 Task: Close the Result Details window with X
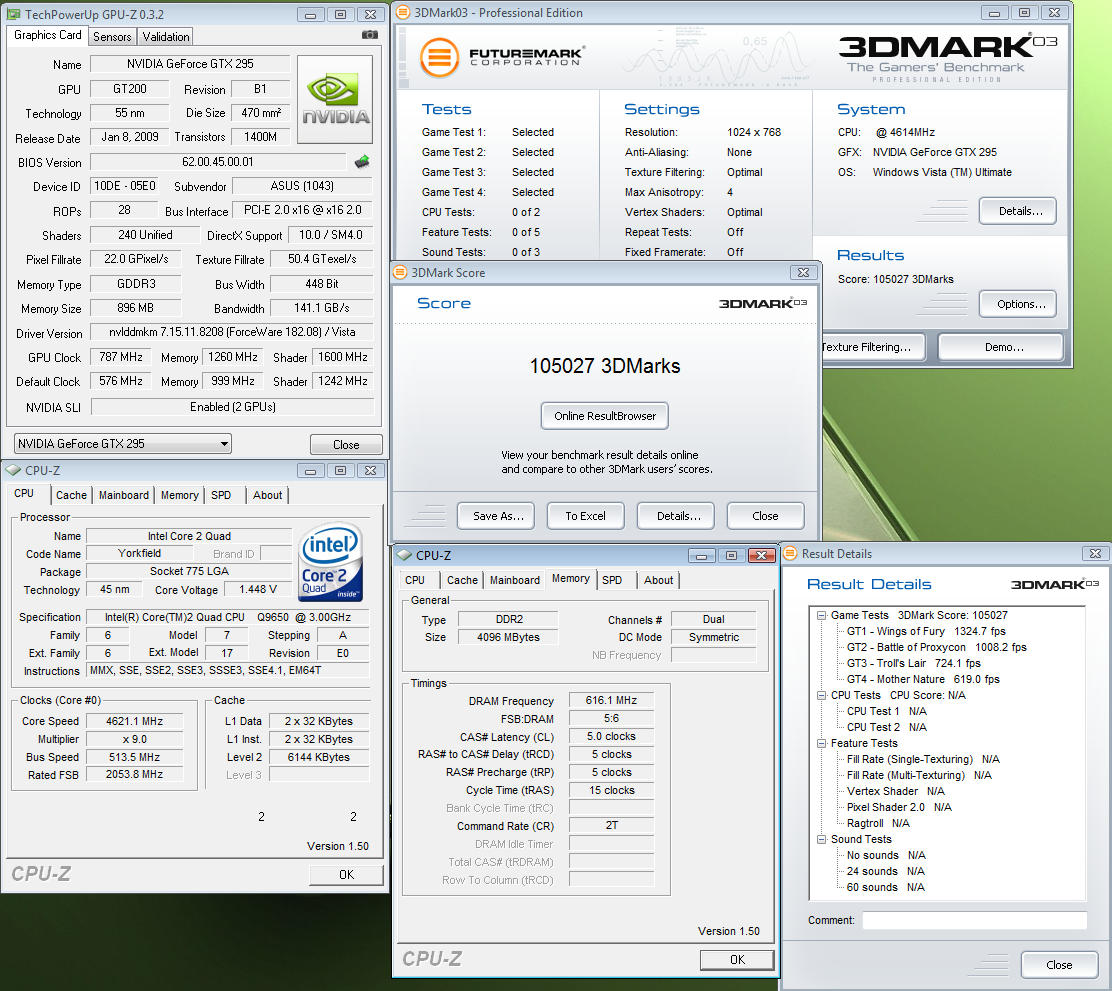(1095, 553)
